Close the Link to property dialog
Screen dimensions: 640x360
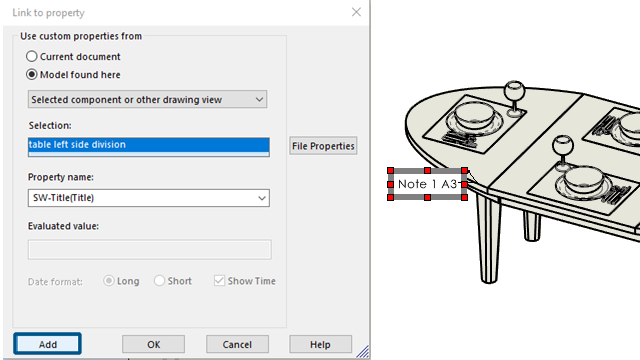click(356, 12)
